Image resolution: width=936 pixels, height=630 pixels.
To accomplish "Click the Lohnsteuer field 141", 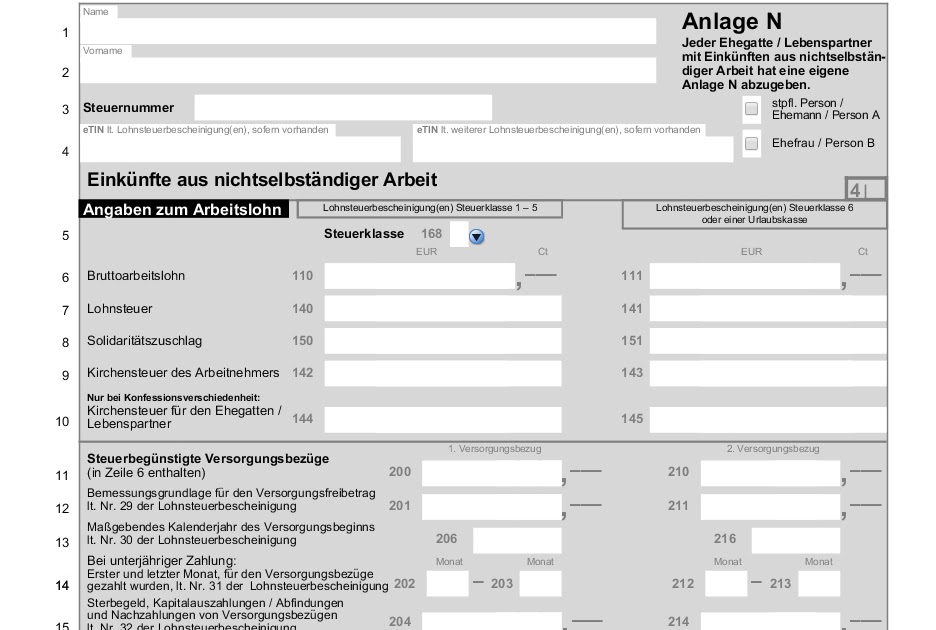I will pyautogui.click(x=768, y=309).
